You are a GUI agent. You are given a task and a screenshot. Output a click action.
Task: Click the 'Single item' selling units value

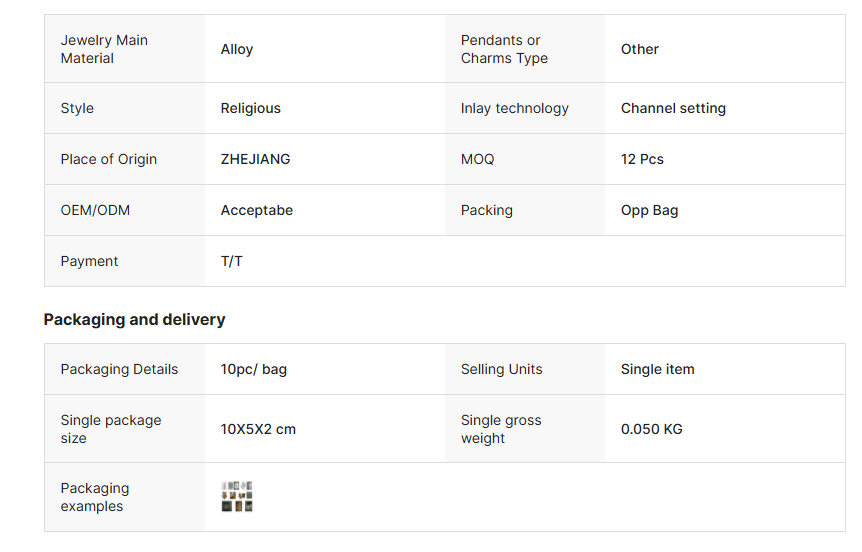(x=657, y=369)
